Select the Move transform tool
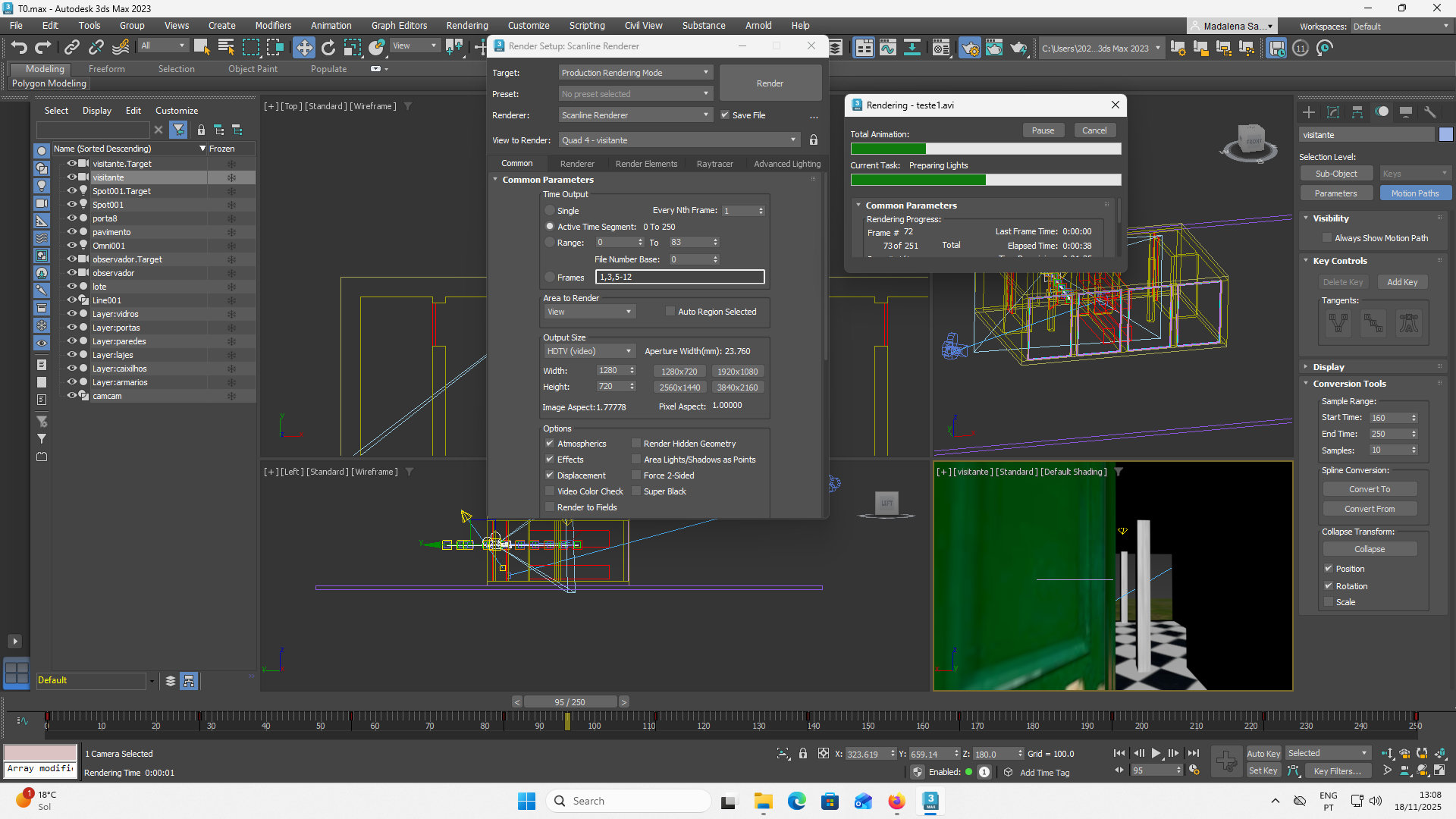Screen dimensions: 1456x819 pos(303,48)
